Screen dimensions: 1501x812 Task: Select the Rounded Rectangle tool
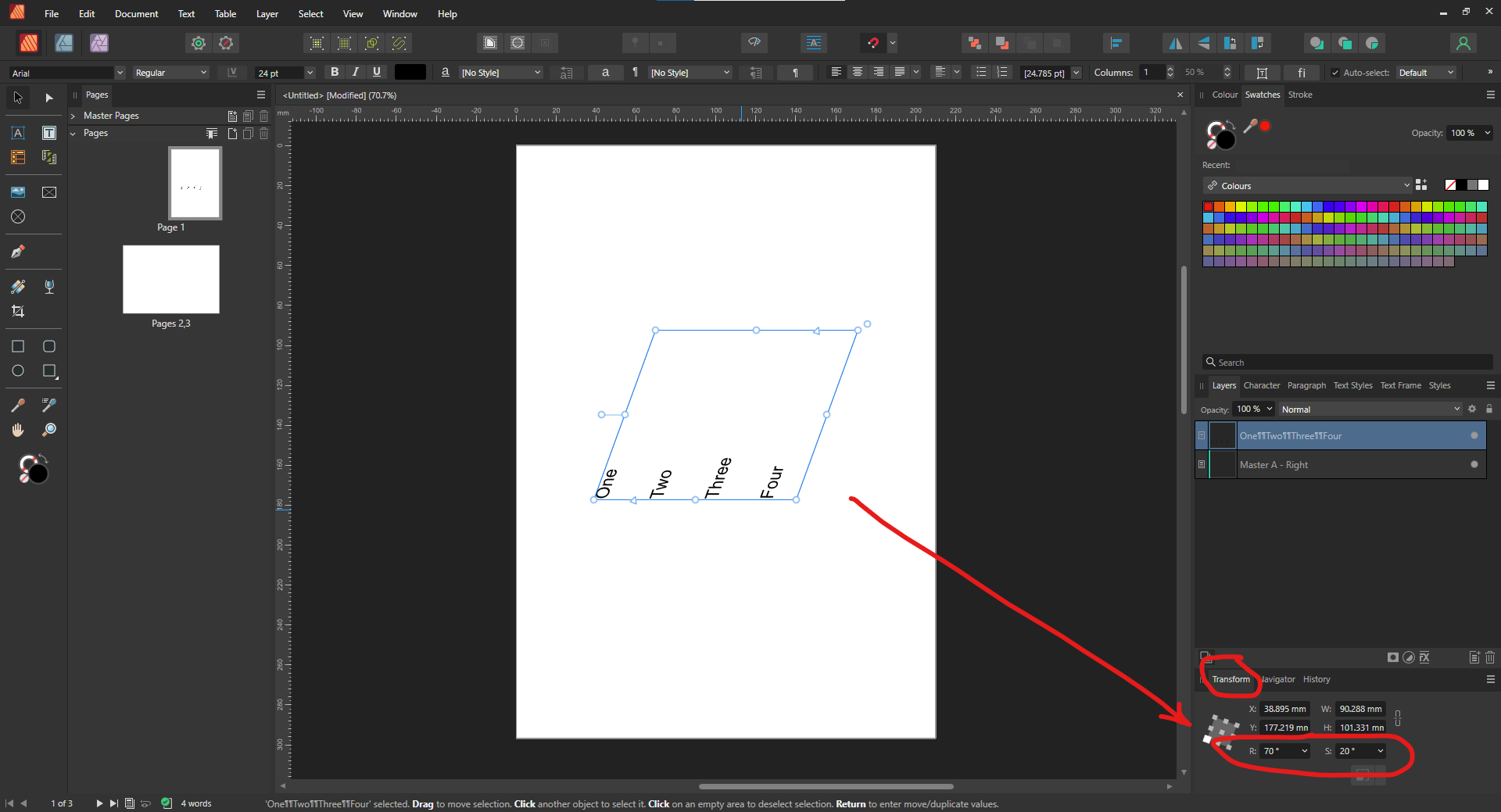pyautogui.click(x=49, y=346)
